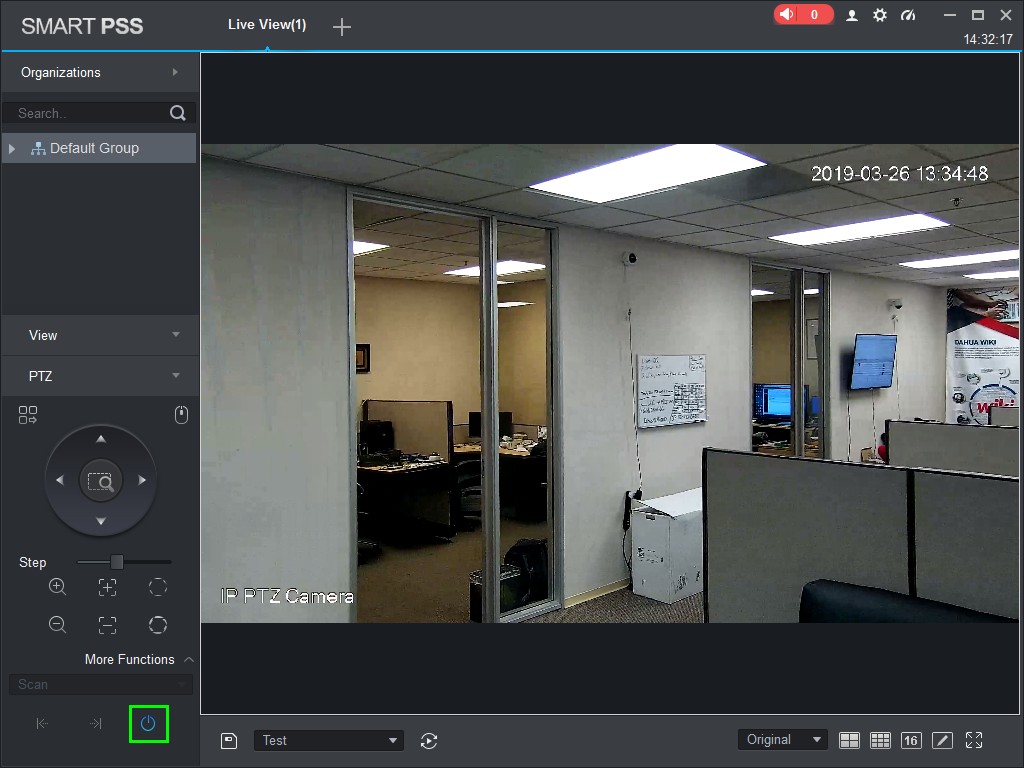The height and width of the screenshot is (768, 1024).
Task: Collapse the More Functions section
Action: tap(189, 660)
